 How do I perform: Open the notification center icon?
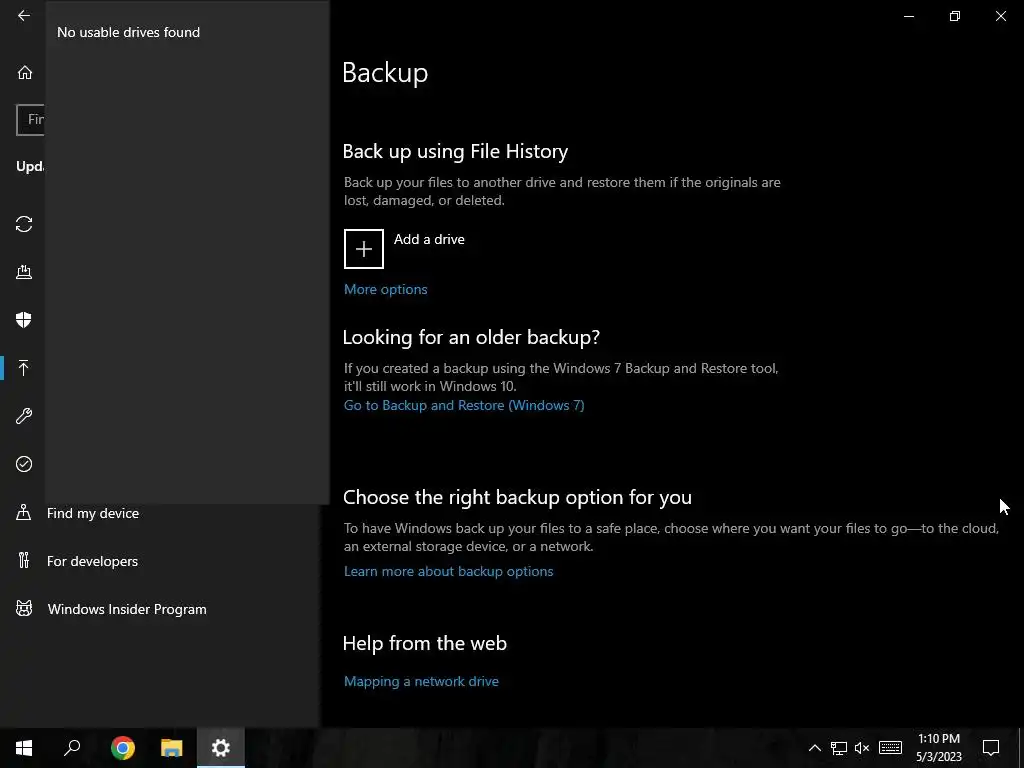pos(991,748)
